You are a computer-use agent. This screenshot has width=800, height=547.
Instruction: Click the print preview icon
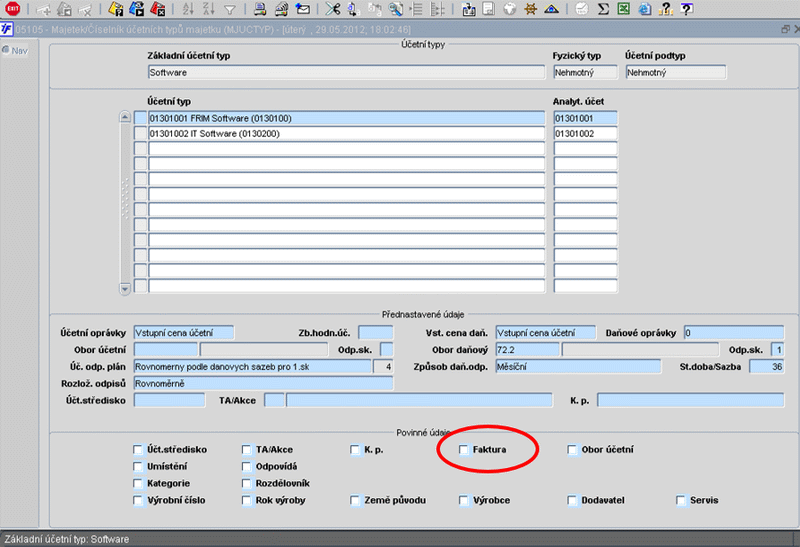click(x=281, y=9)
